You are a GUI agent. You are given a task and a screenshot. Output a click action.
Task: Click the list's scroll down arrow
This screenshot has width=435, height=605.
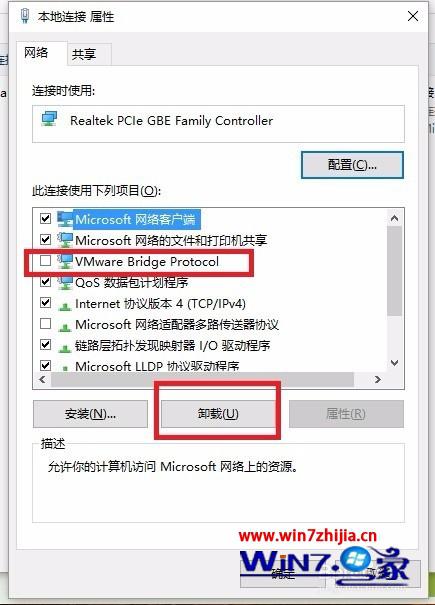[x=394, y=363]
